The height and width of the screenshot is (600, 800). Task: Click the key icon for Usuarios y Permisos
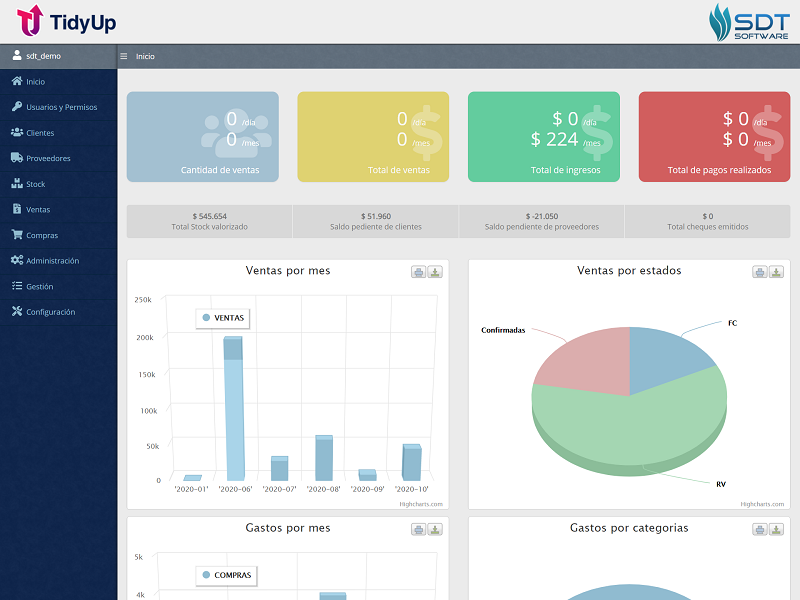(17, 107)
